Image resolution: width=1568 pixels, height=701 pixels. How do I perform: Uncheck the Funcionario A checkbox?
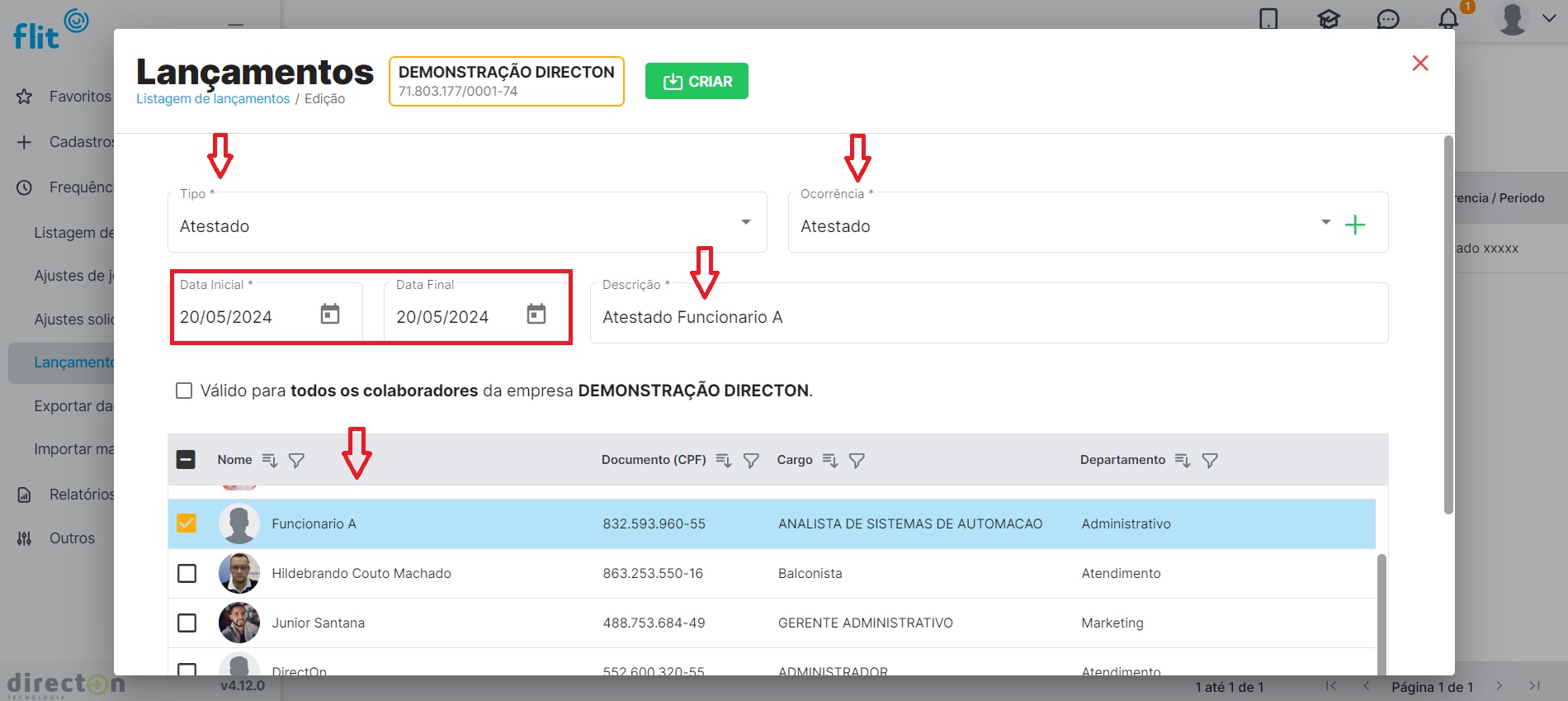tap(187, 523)
